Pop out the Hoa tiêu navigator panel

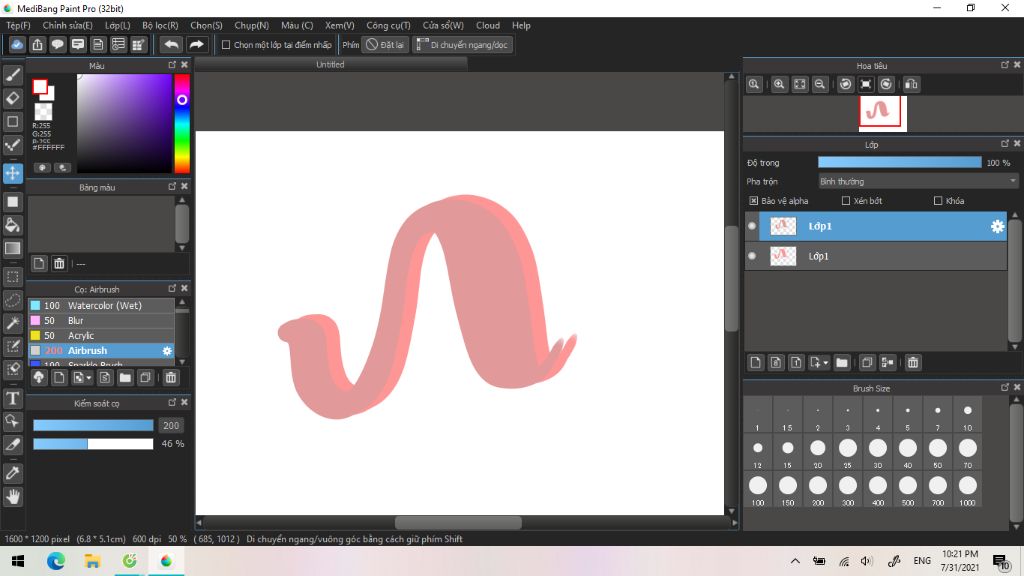(x=1004, y=65)
